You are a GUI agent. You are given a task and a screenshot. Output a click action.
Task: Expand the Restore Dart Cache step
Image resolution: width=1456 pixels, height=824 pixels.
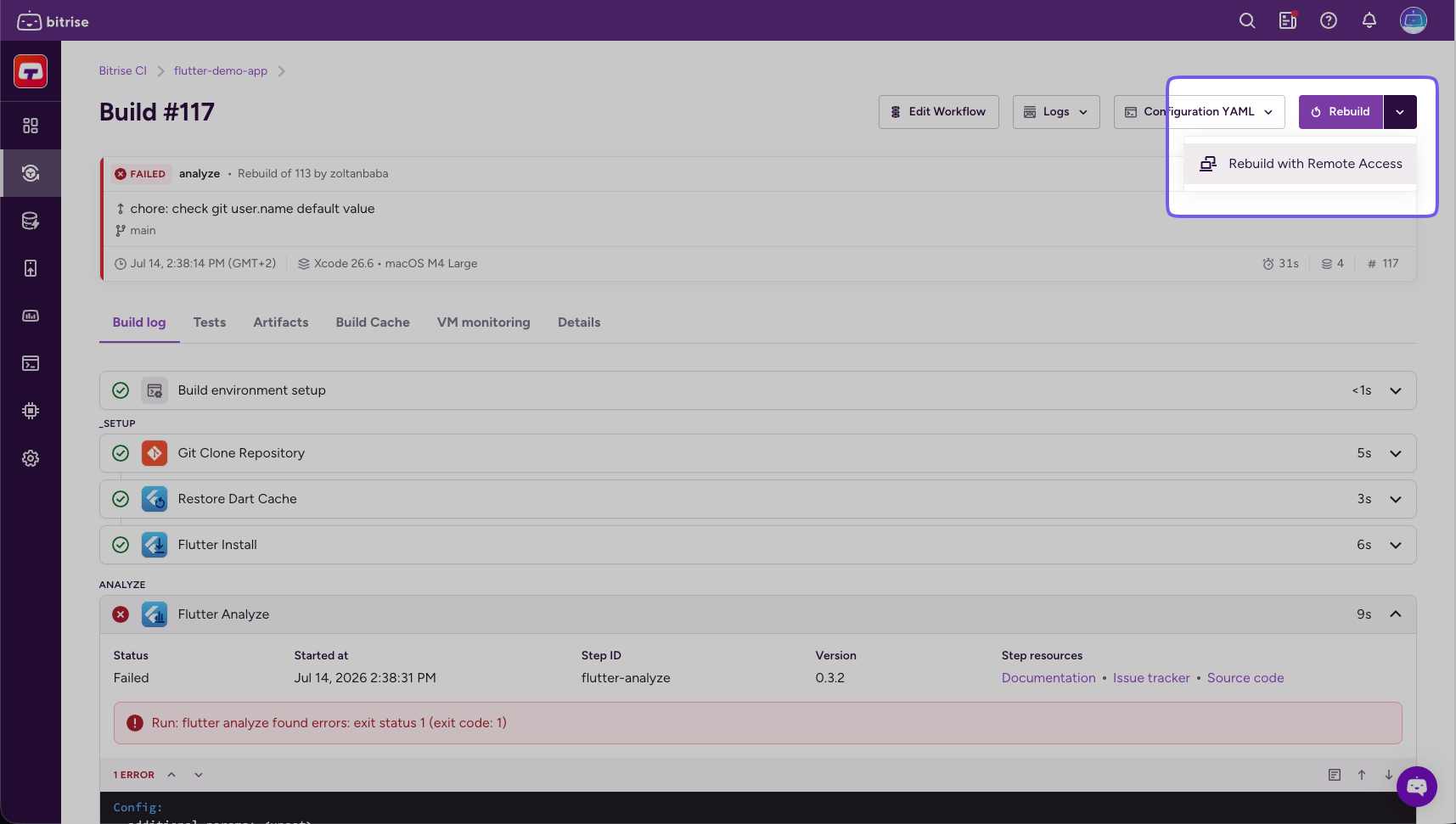click(1396, 499)
